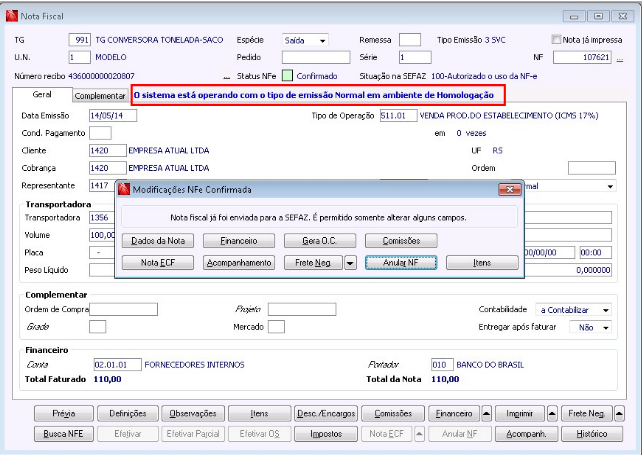642x455 pixels.
Task: Click Anular NF button in the dialog
Action: tap(401, 263)
